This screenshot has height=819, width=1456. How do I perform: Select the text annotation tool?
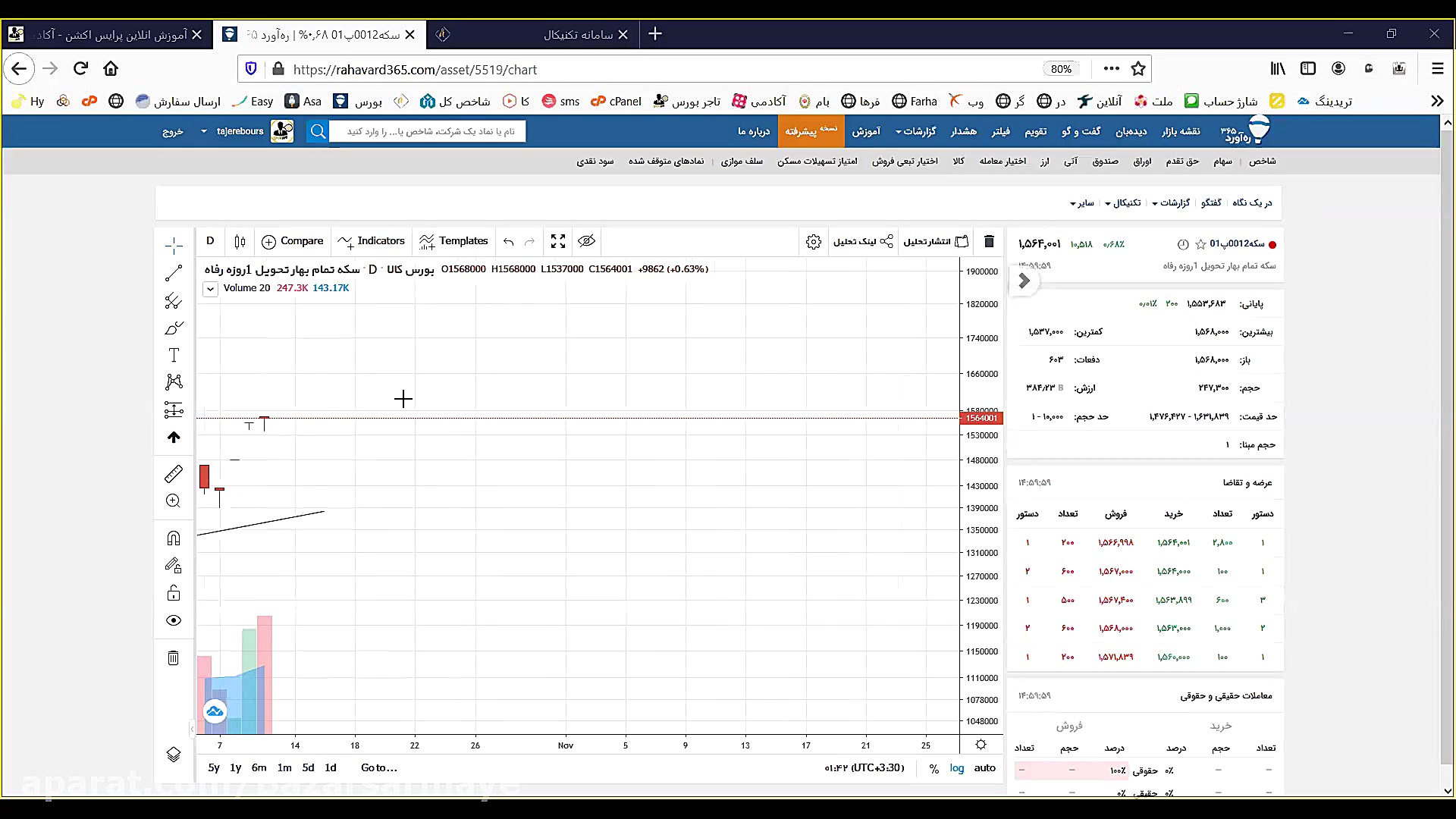174,355
